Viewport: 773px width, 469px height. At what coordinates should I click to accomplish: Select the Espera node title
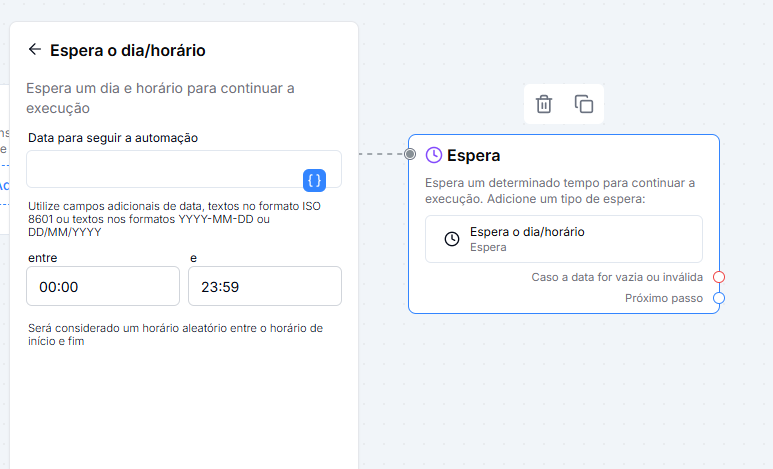coord(473,155)
